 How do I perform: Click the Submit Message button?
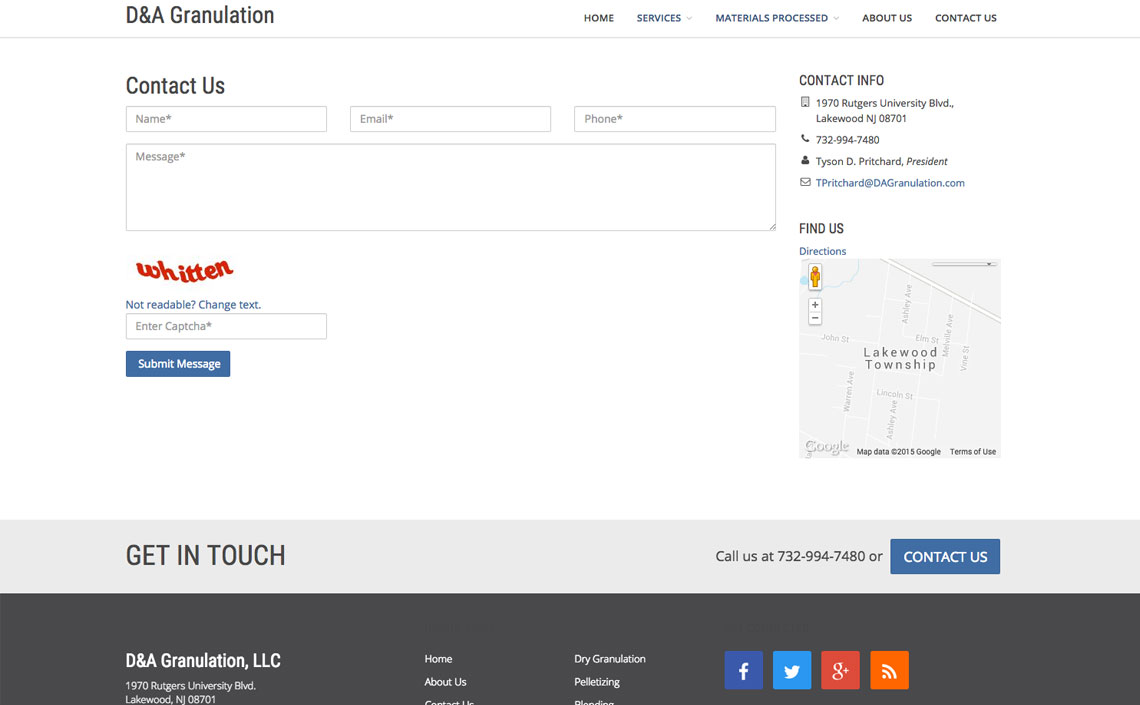point(178,364)
